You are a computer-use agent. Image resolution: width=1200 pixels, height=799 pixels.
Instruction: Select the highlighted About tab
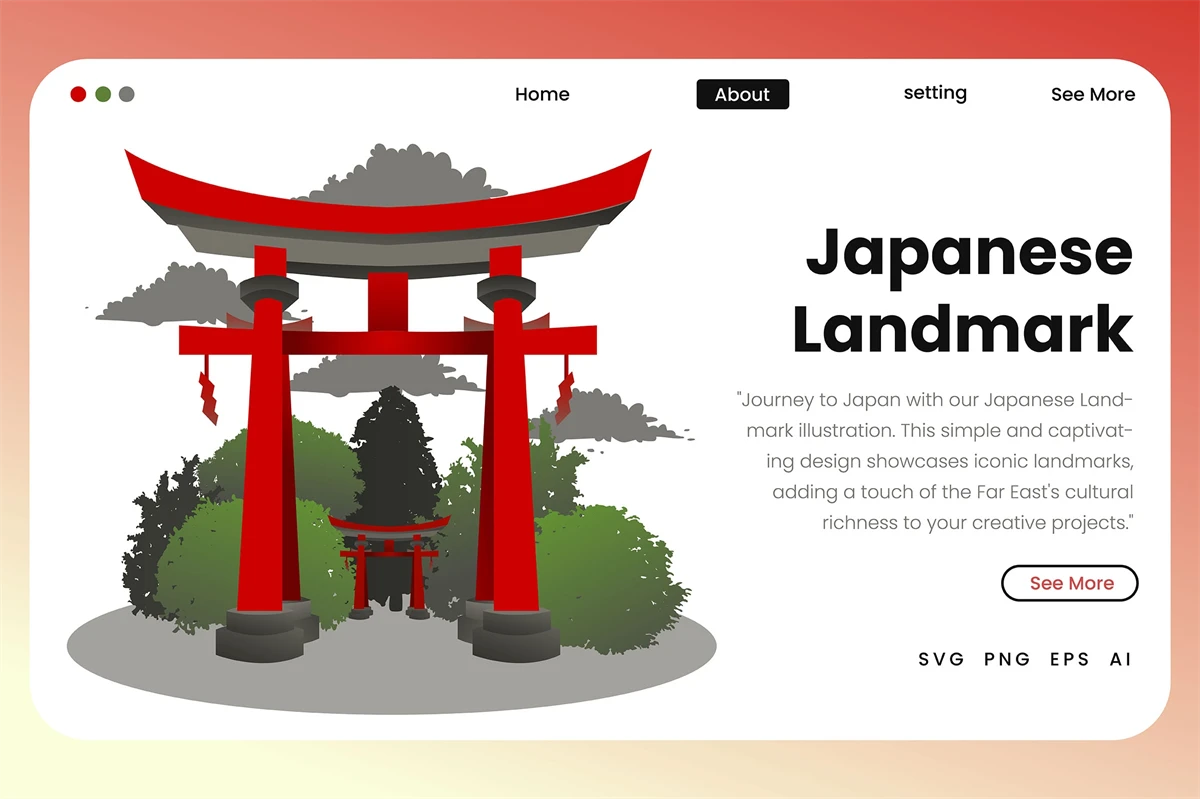pyautogui.click(x=742, y=94)
